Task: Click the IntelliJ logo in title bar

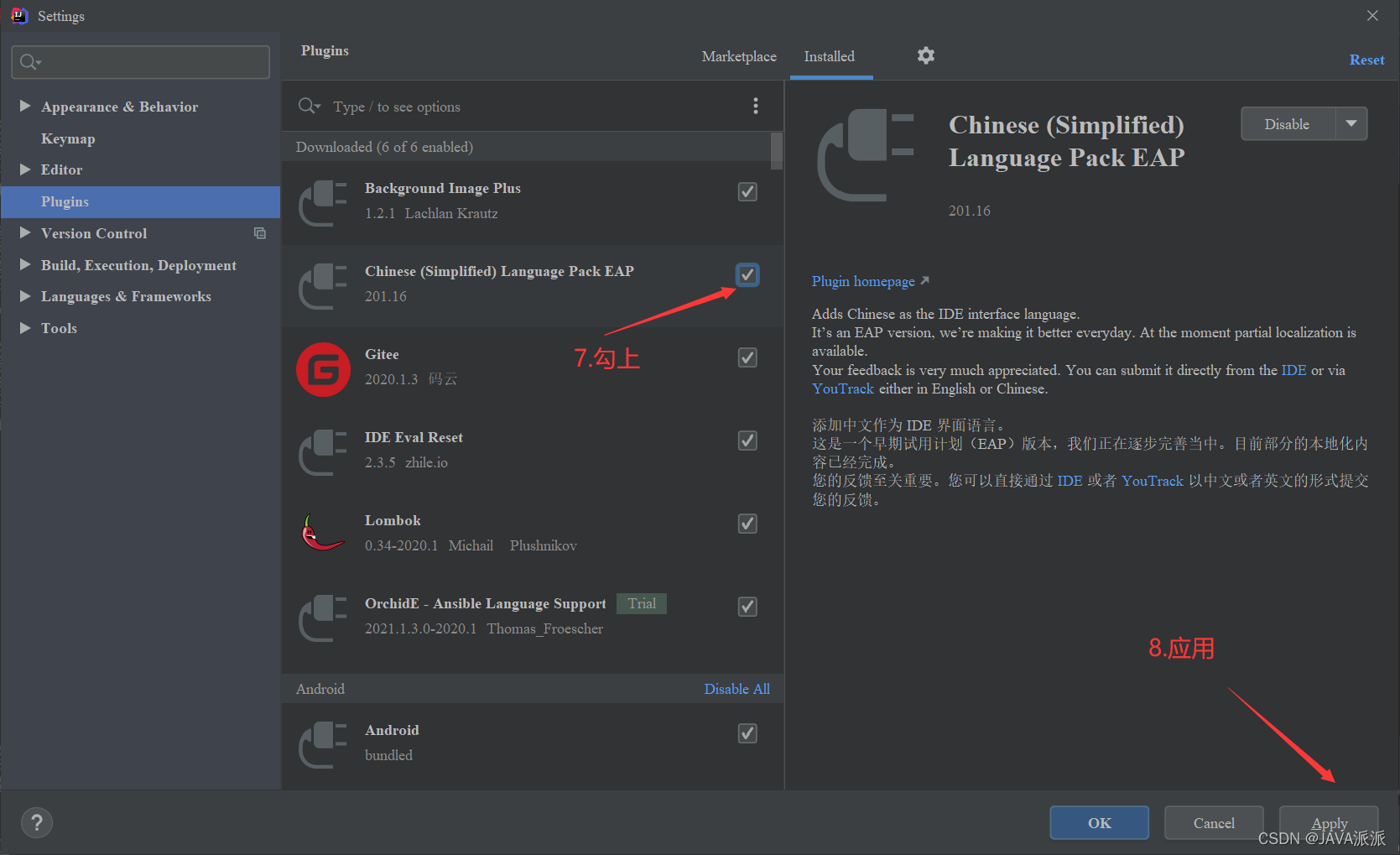Action: pos(18,16)
